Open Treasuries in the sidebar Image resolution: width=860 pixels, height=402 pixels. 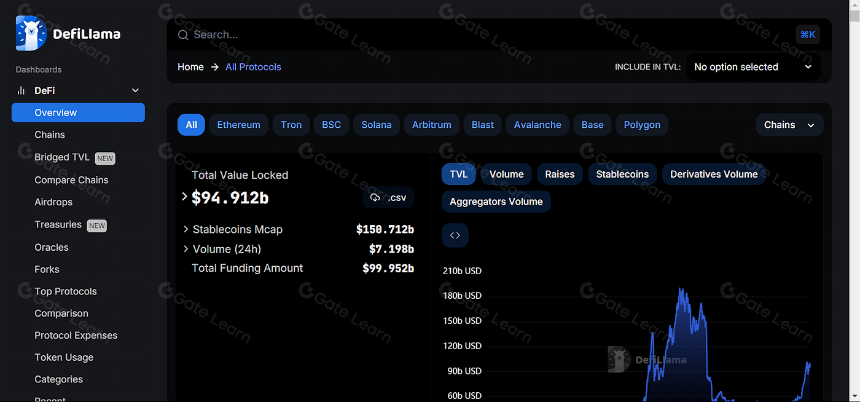coord(58,225)
